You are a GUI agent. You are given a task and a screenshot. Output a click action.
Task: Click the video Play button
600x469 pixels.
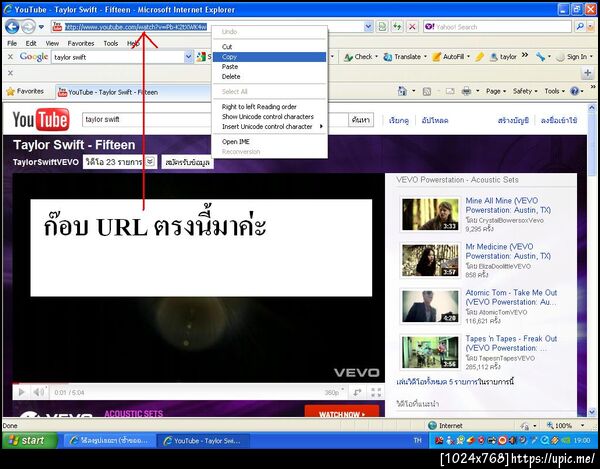[x=22, y=392]
